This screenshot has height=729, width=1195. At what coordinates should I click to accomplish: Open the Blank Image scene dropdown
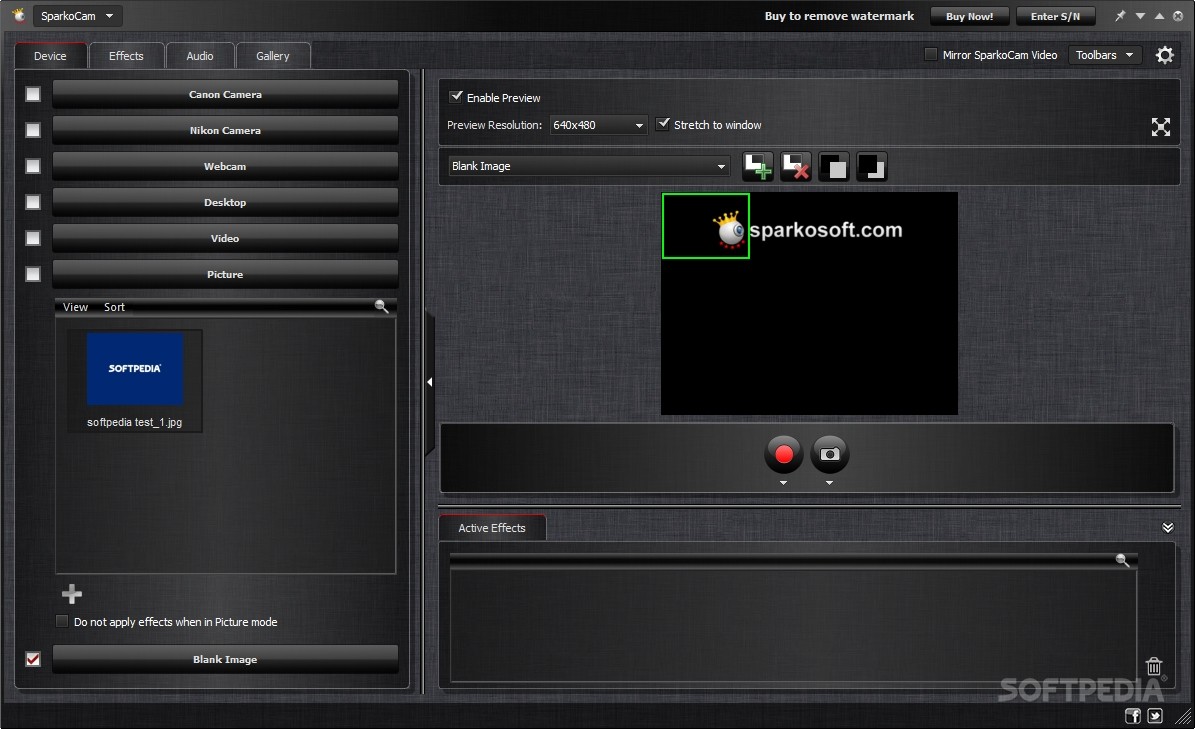pos(588,166)
